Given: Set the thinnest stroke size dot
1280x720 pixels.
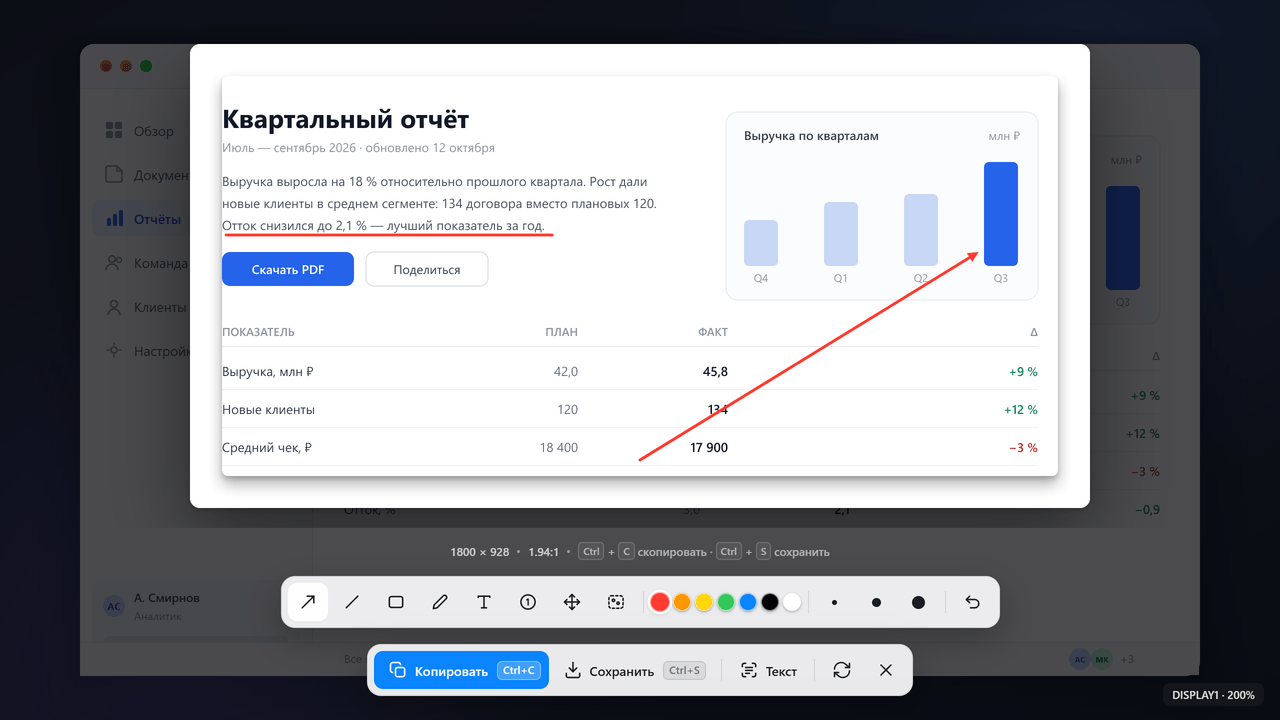Looking at the screenshot, I should (x=834, y=603).
